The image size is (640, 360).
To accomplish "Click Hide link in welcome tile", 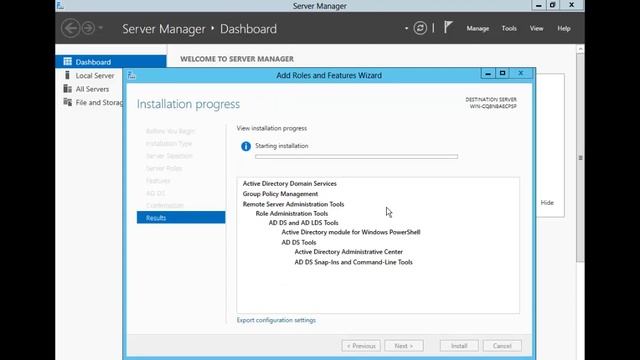I will (x=547, y=202).
